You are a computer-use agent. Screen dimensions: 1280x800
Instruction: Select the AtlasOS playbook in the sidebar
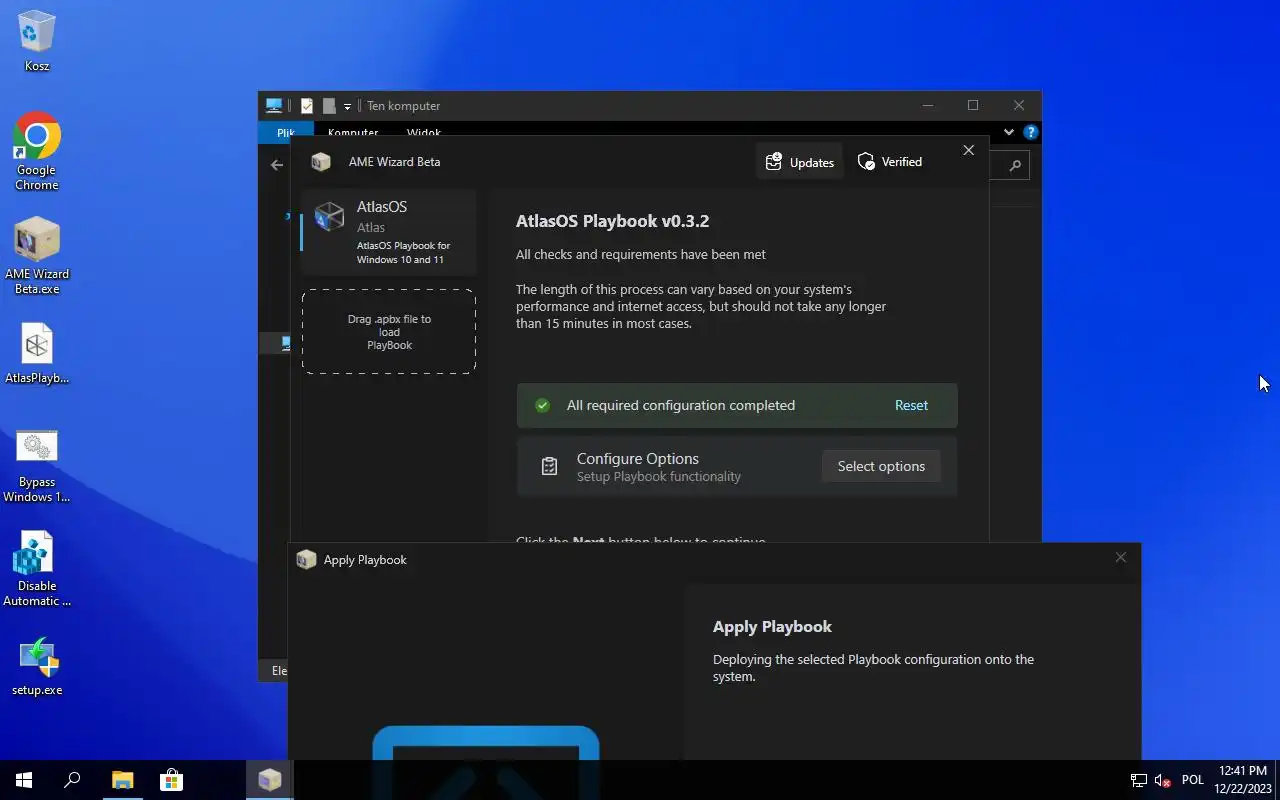[389, 232]
